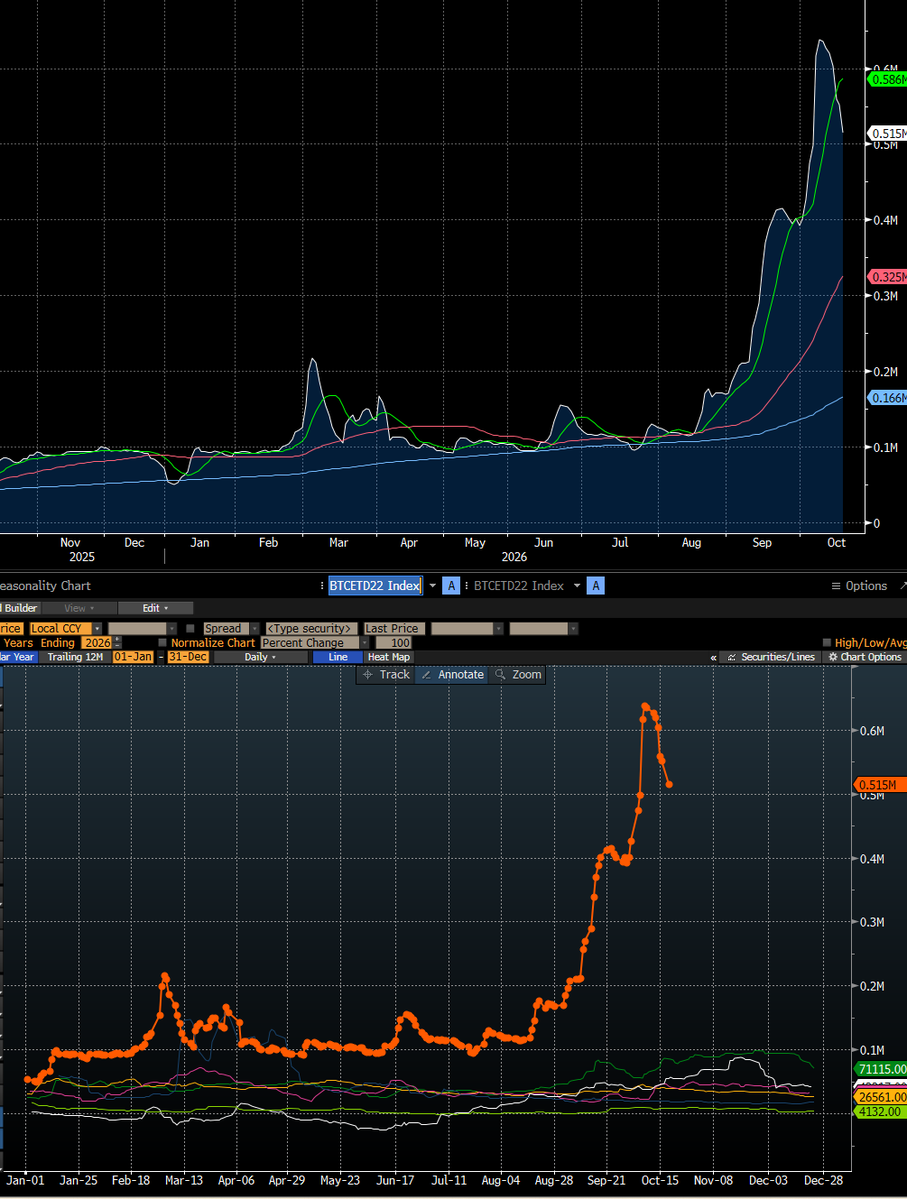
Task: Click the 71115.00 green series label
Action: coord(880,1069)
